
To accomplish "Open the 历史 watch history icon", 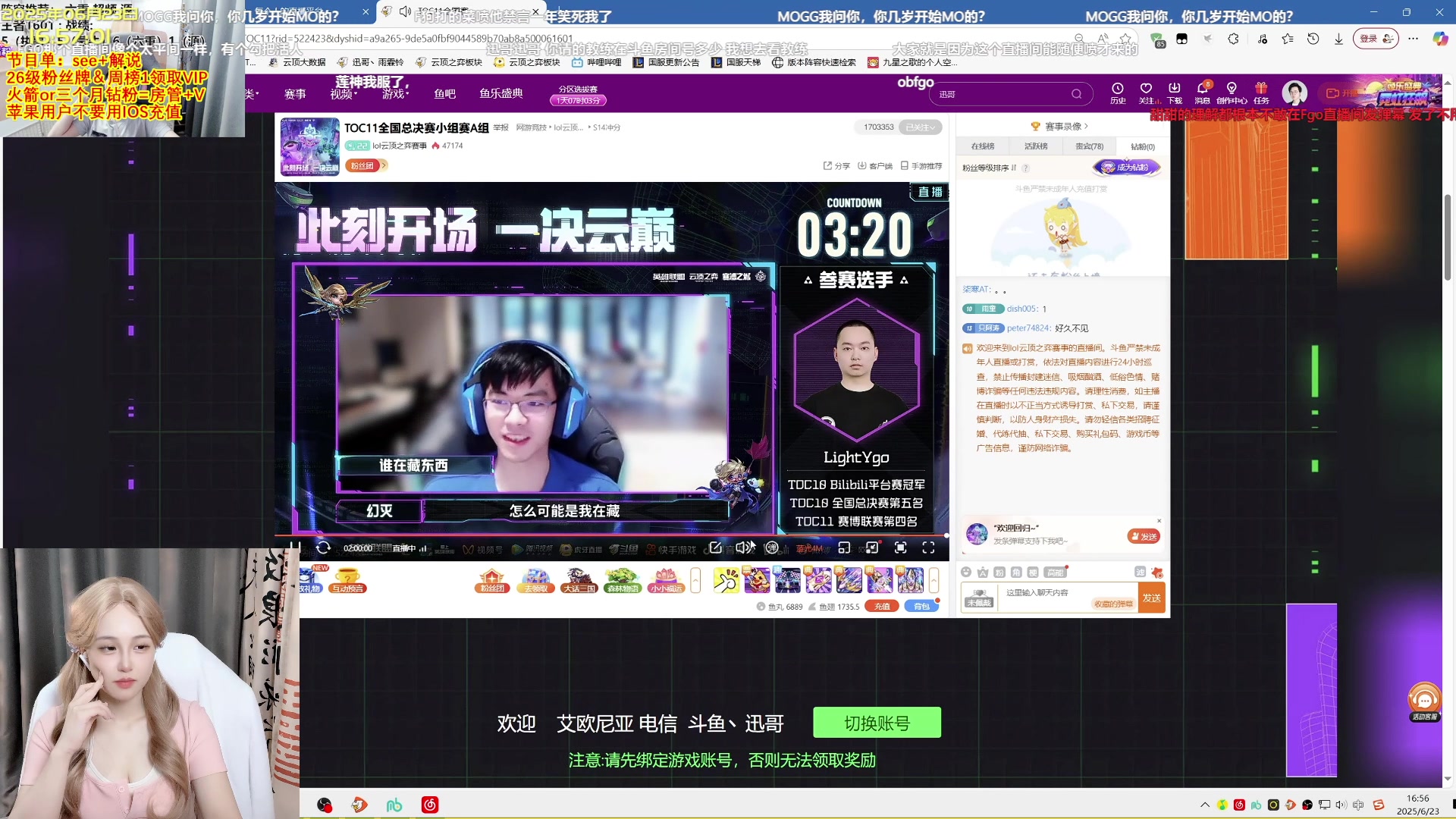I will (x=1118, y=93).
